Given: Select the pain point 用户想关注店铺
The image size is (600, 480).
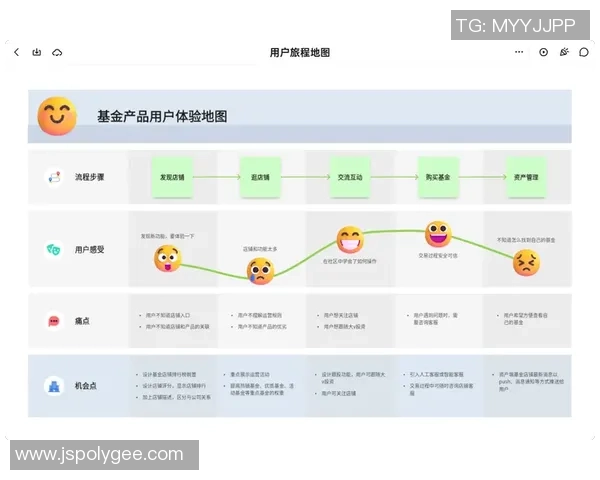Looking at the screenshot, I should [x=341, y=315].
